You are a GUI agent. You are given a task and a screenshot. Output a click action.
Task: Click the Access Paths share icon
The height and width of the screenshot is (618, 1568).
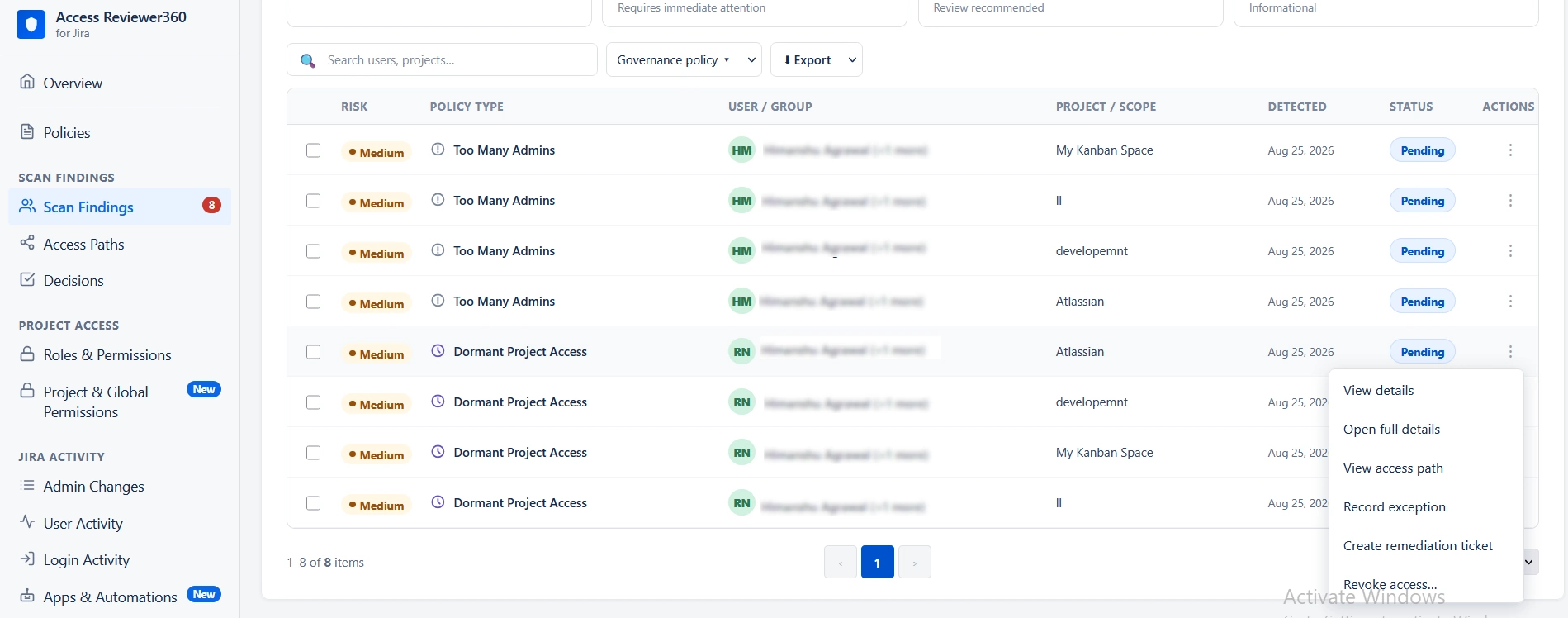[27, 243]
